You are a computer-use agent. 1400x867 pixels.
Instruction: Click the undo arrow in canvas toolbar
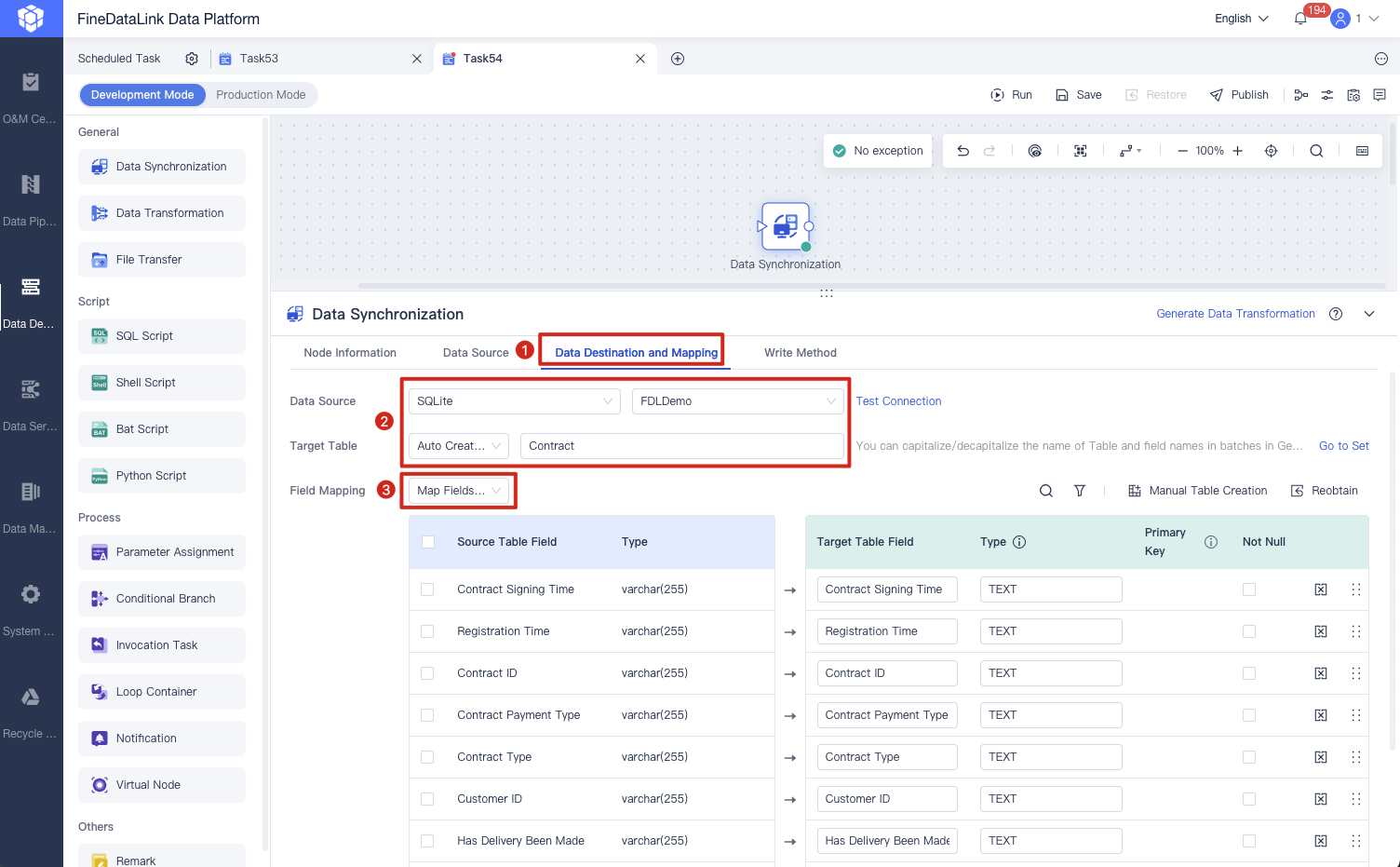point(963,151)
